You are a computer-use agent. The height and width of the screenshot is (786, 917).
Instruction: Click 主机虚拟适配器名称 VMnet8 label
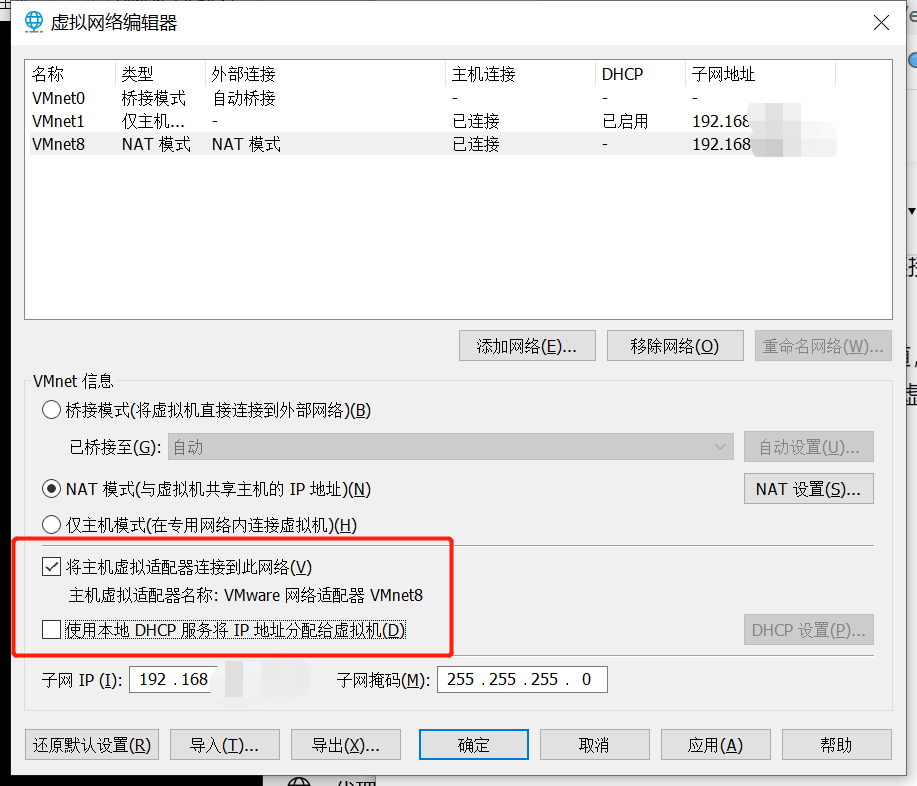click(246, 595)
